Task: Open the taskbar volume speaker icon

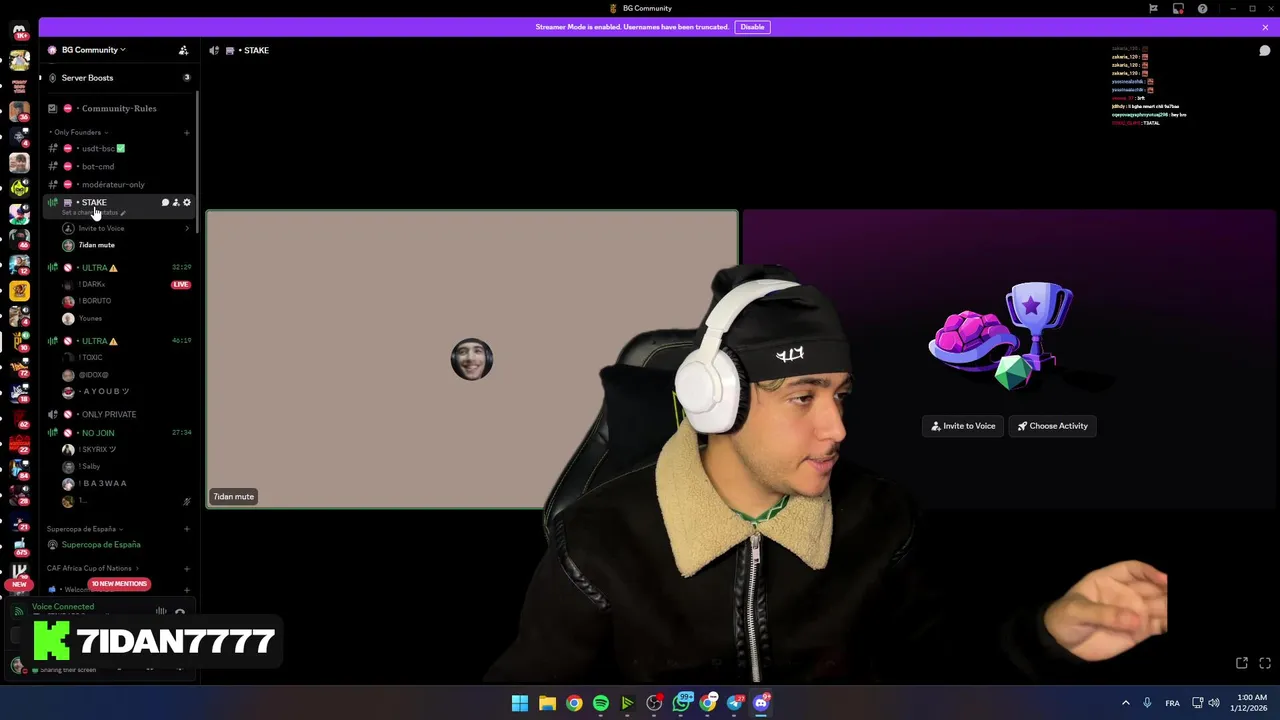Action: coord(1214,703)
